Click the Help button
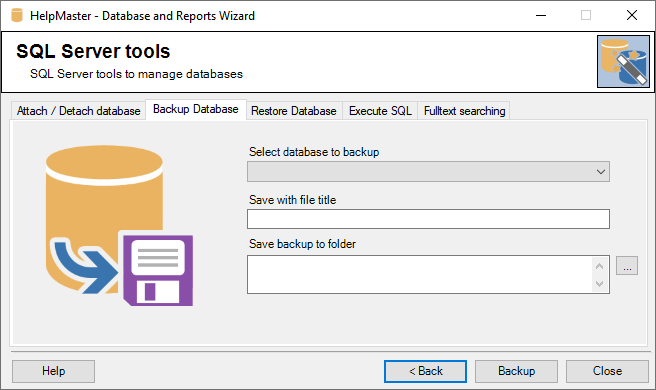 pyautogui.click(x=54, y=371)
